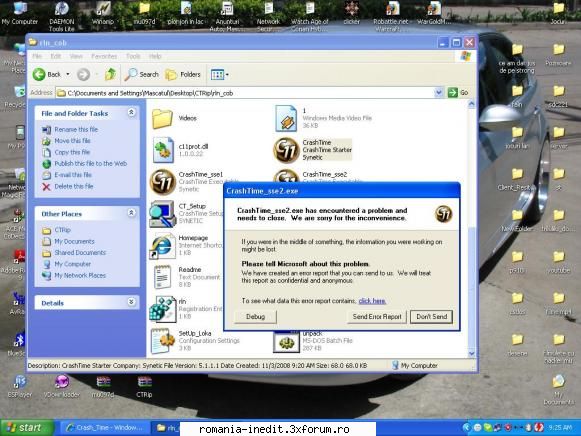Viewport: 581px width, 436px height.
Task: Select the CT_Setup icon
Action: [x=162, y=214]
